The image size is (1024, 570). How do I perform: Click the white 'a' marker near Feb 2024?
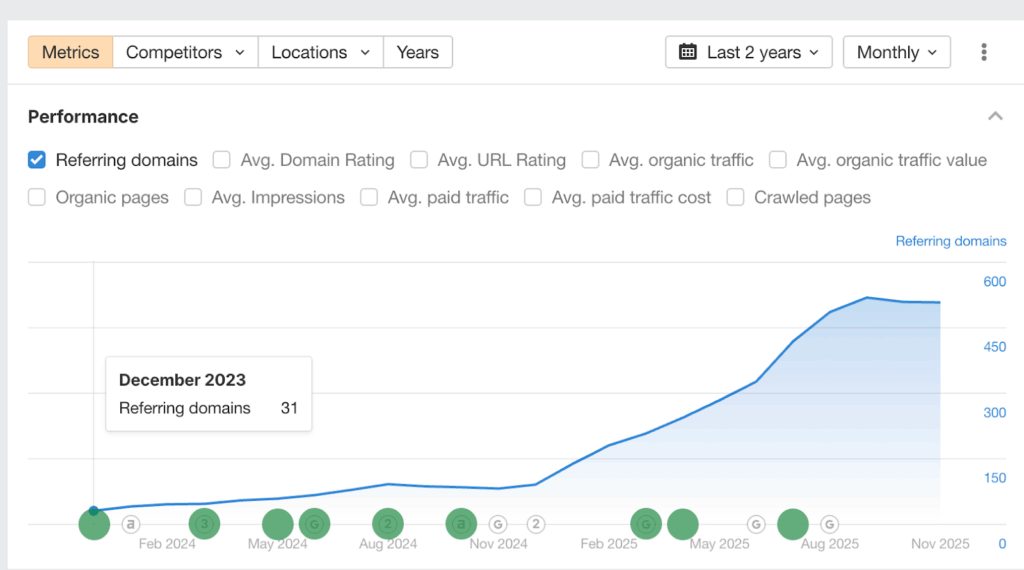131,523
